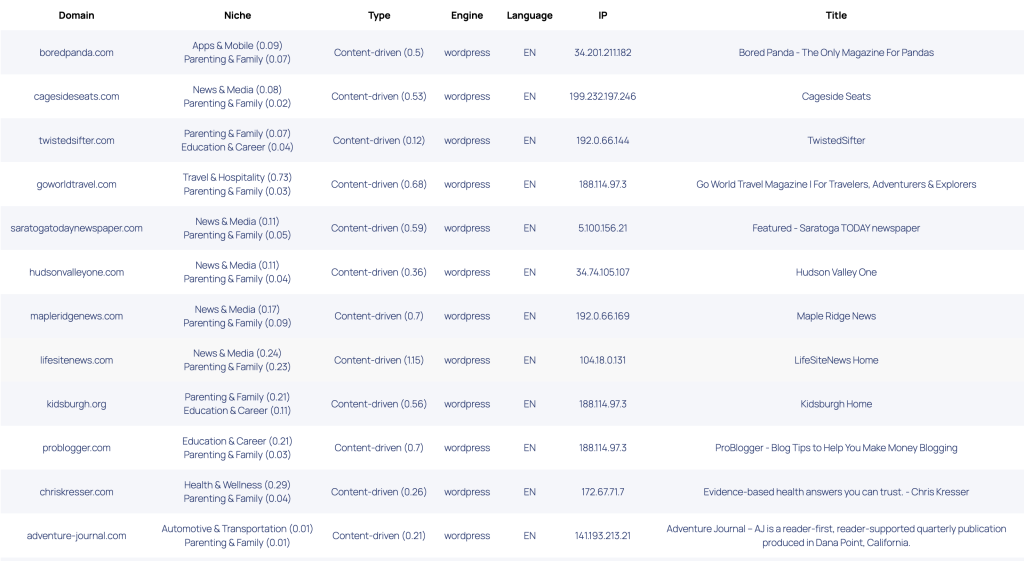Click IP address 192.0.66.144

click(x=603, y=140)
